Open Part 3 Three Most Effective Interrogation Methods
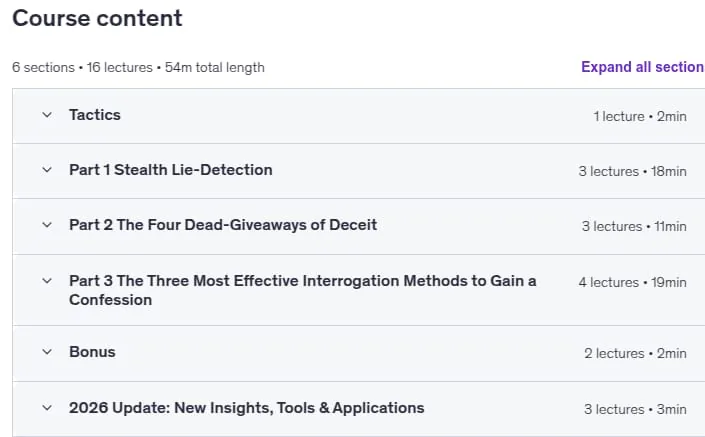Screen dimensions: 705x437 303,290
